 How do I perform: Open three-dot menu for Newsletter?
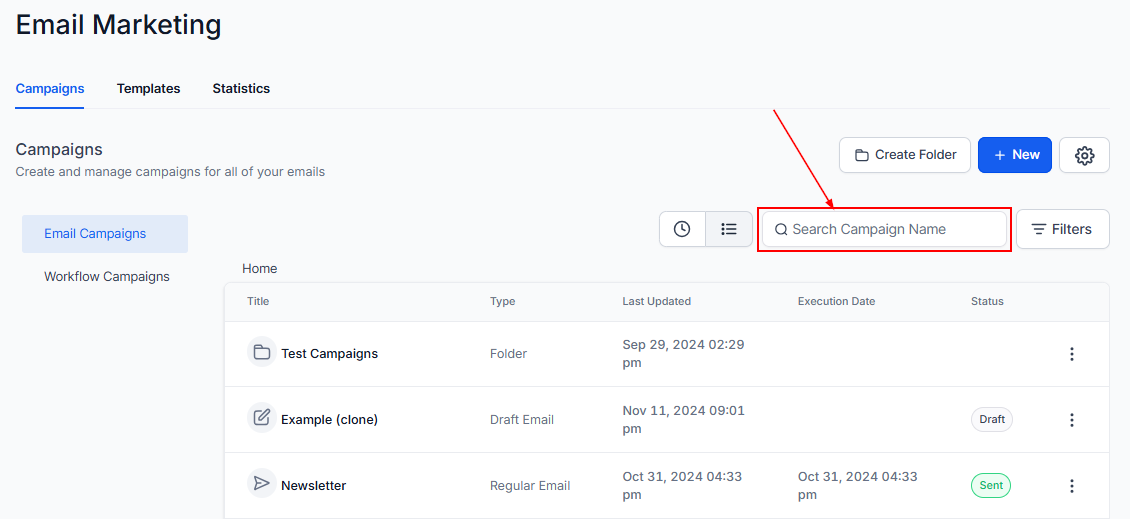pos(1071,486)
